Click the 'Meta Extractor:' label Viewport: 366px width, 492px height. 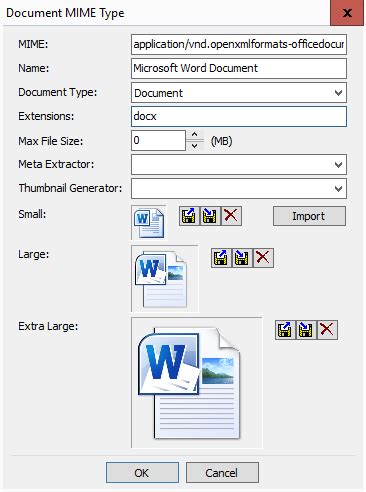pyautogui.click(x=56, y=164)
